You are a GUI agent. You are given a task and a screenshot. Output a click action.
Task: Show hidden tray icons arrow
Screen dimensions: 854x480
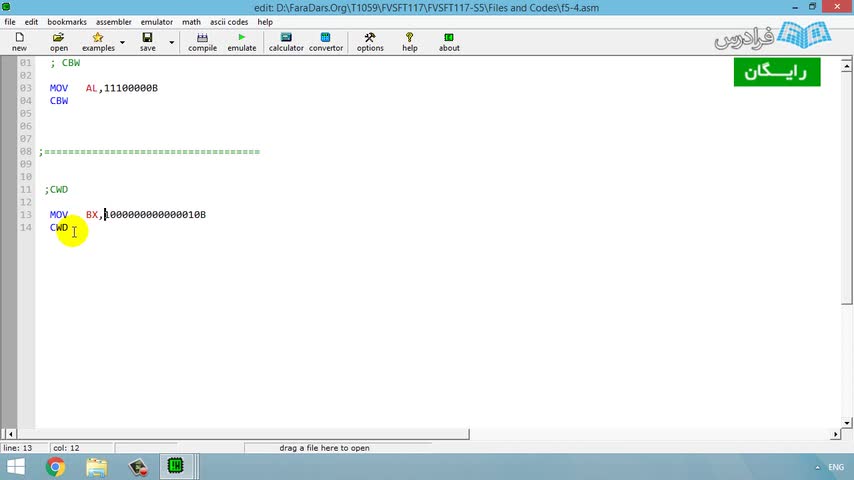(x=817, y=467)
